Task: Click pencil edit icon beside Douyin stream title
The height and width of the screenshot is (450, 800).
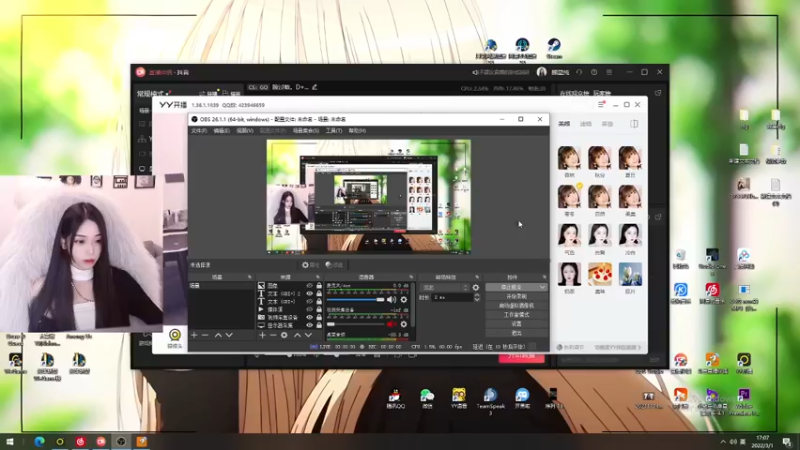Action: pos(315,87)
